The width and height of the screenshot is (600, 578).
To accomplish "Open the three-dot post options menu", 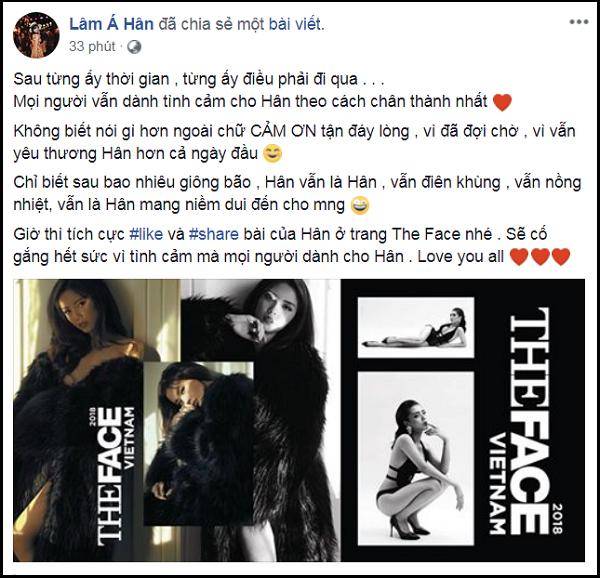I will coord(578,22).
